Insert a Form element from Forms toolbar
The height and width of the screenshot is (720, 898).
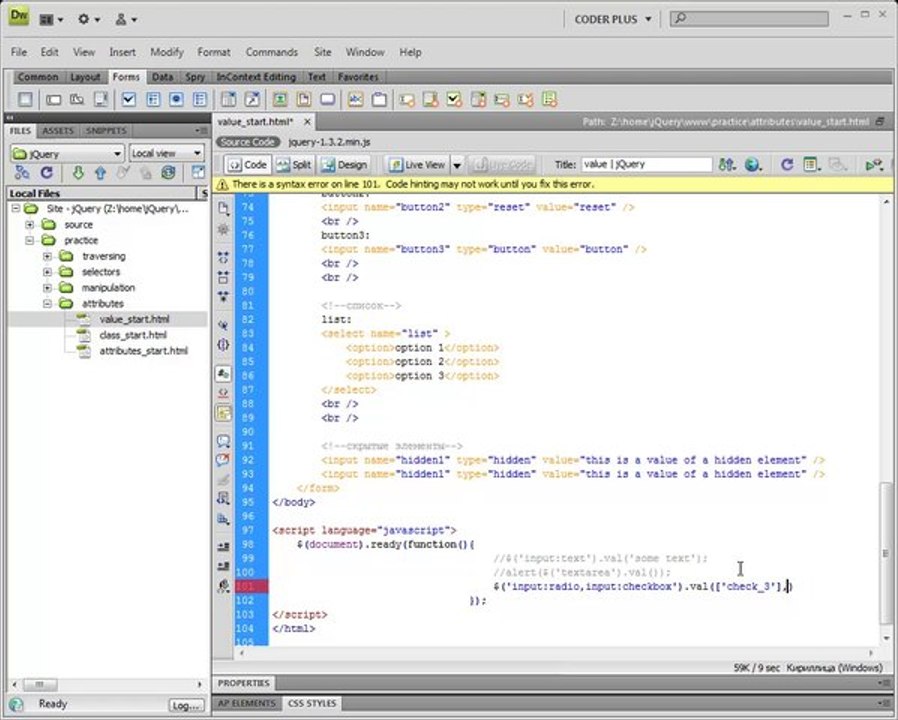[x=25, y=100]
